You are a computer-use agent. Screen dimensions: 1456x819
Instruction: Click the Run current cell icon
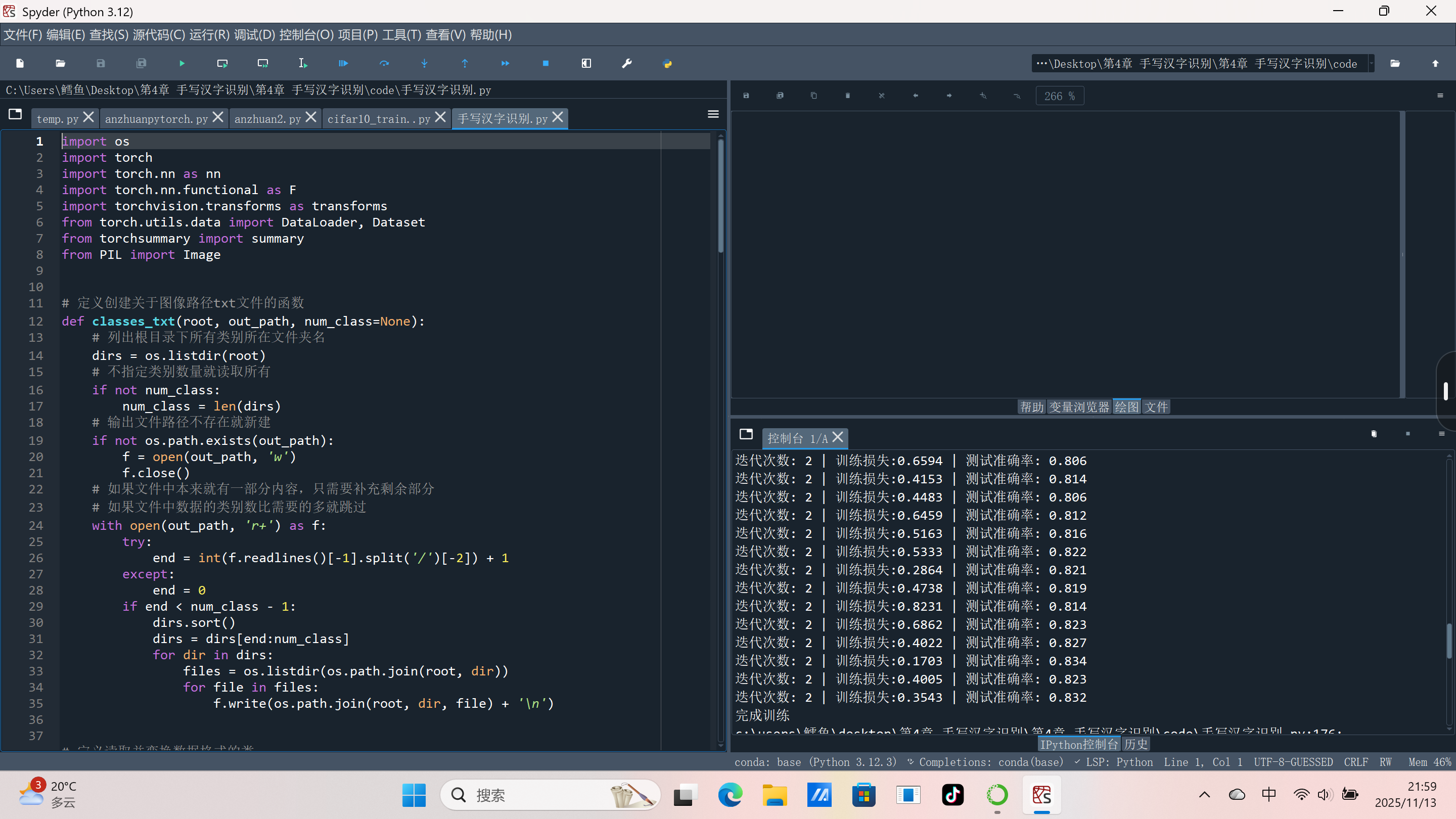(222, 63)
